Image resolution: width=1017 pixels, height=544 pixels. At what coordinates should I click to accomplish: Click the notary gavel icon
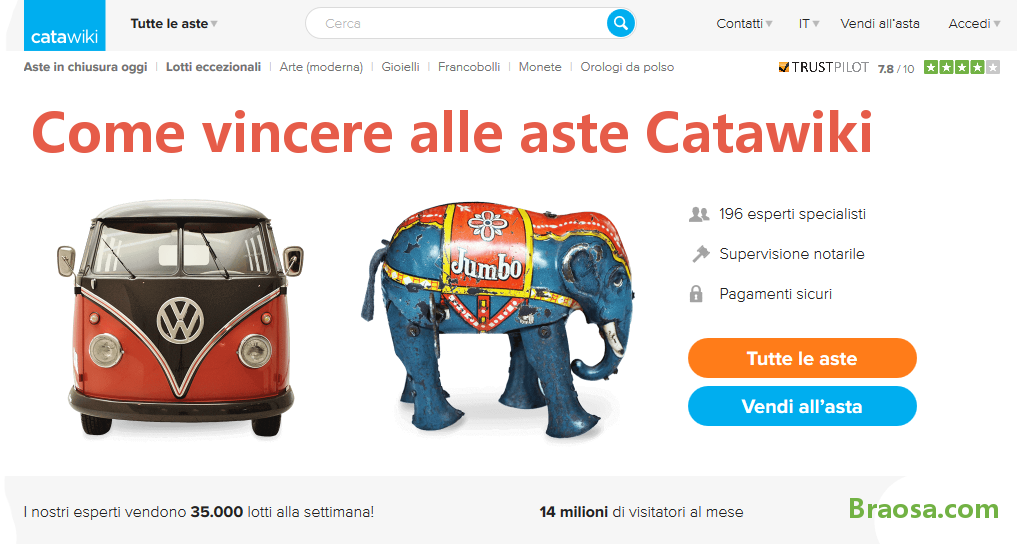pos(700,254)
